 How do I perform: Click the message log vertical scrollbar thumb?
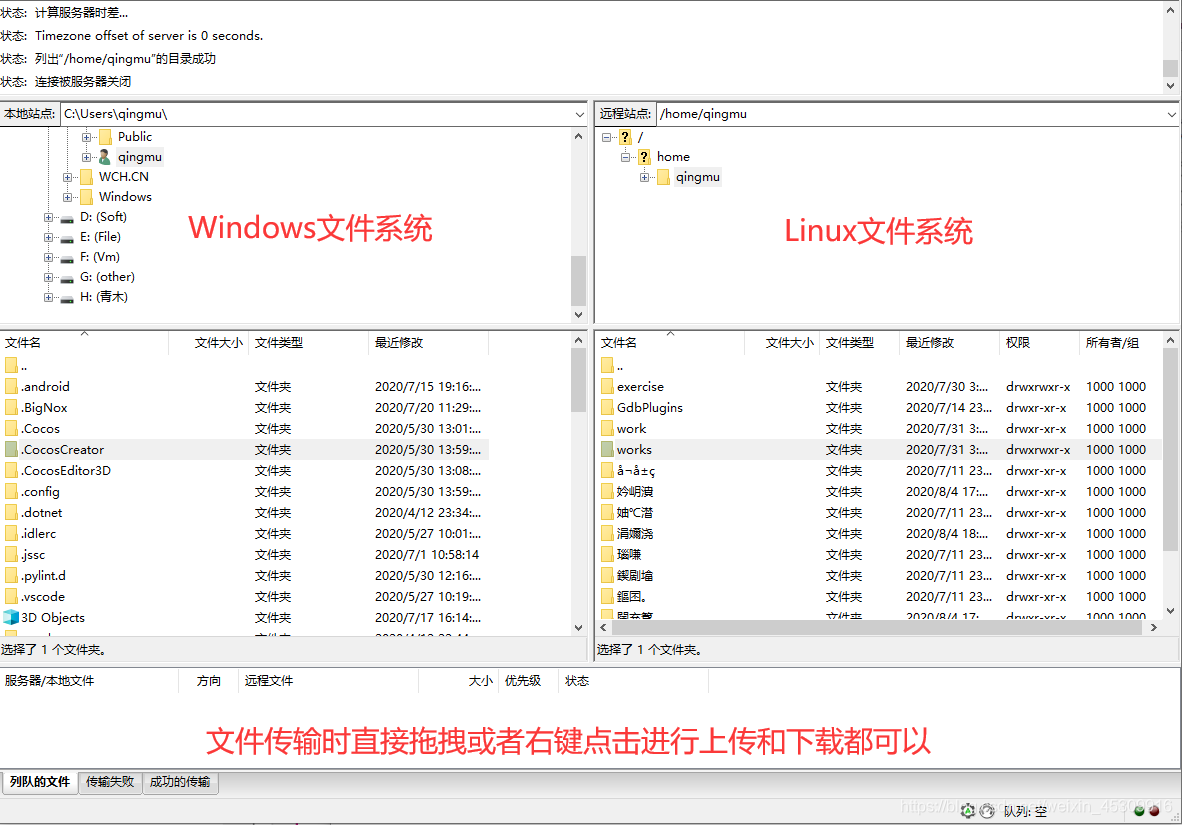[1170, 69]
